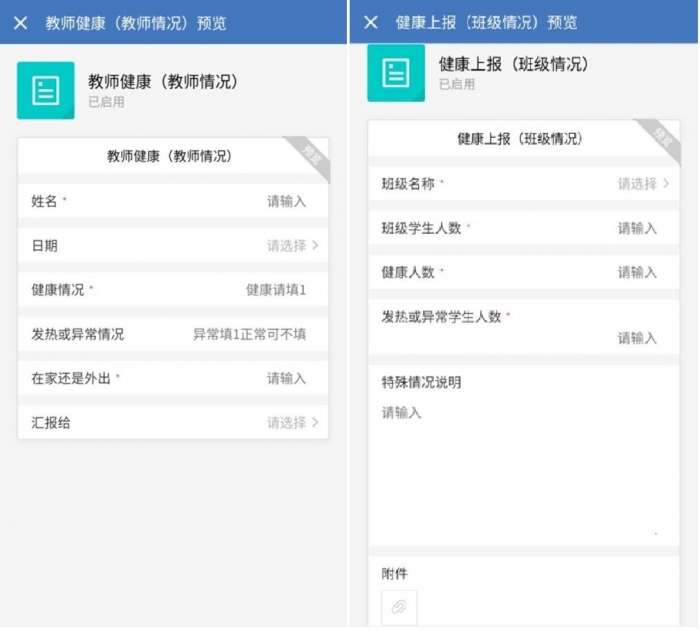Click the attachment paperclip icon
Image resolution: width=700 pixels, height=630 pixels.
399,607
